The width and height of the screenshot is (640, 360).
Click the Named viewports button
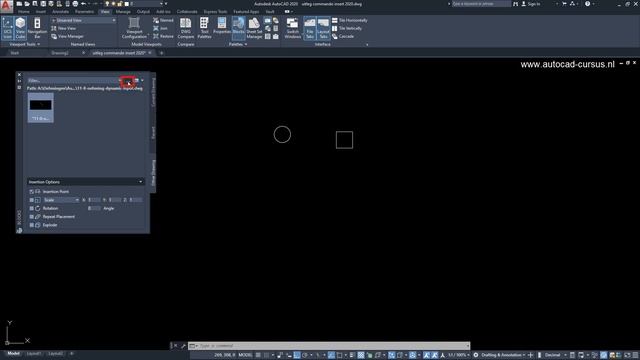[163, 20]
